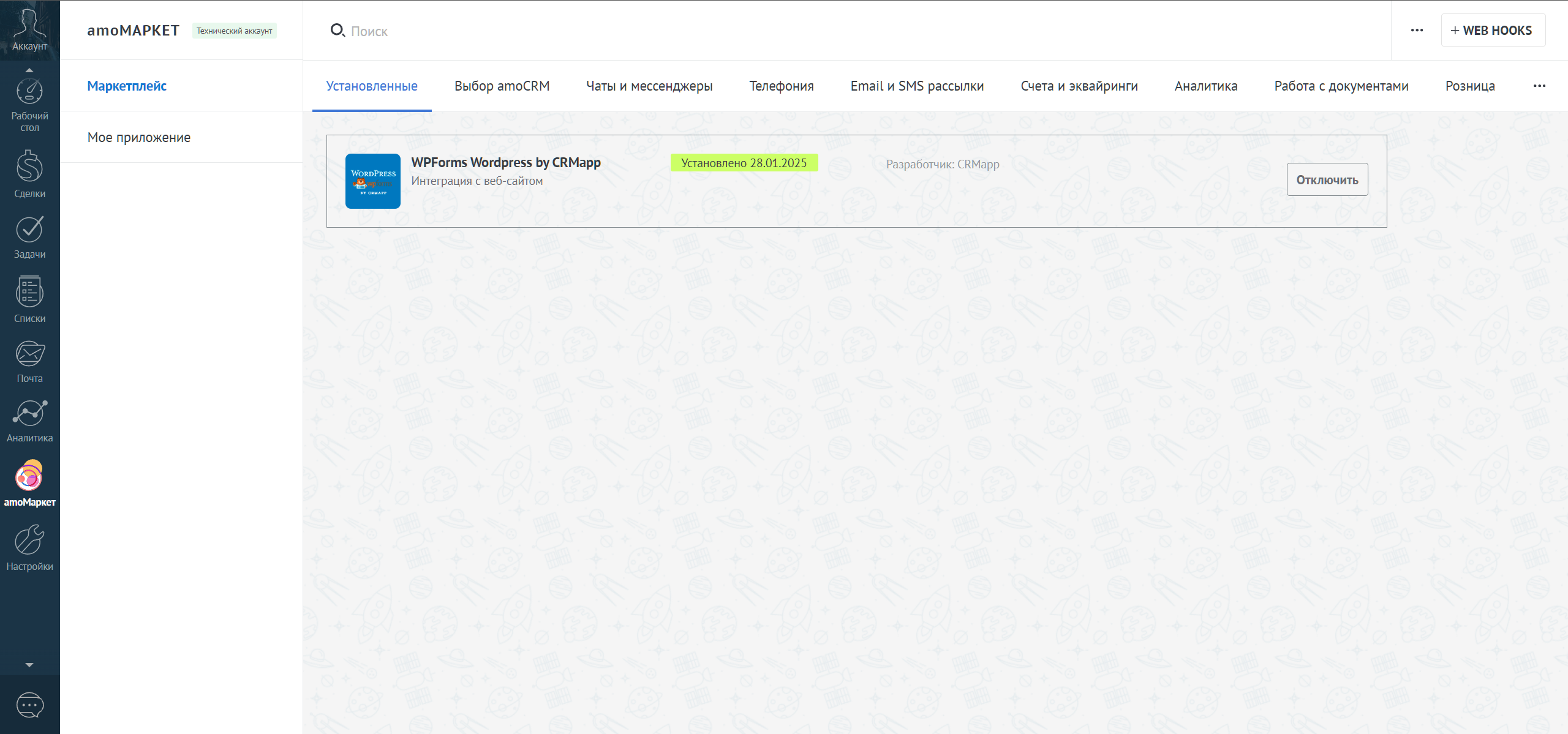
Task: Click the Интеграция с веб-сайтом description
Action: (x=477, y=181)
